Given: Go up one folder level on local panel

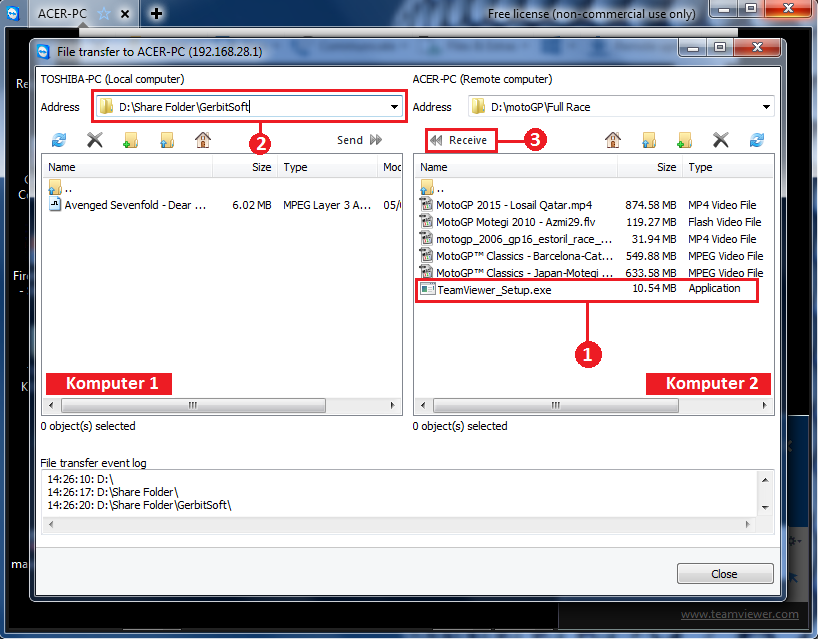Looking at the screenshot, I should point(166,140).
